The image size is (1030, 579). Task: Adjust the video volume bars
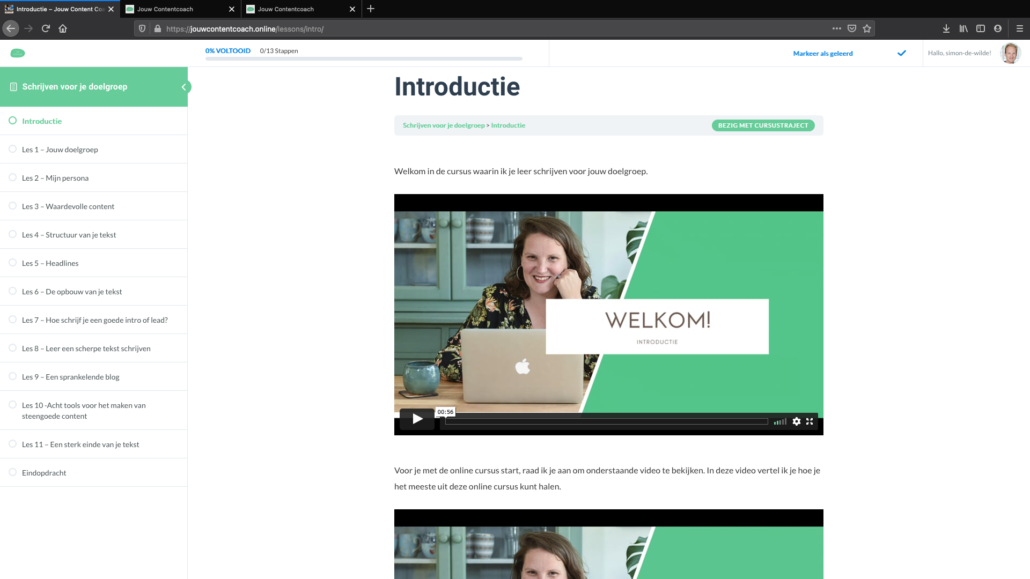[780, 421]
